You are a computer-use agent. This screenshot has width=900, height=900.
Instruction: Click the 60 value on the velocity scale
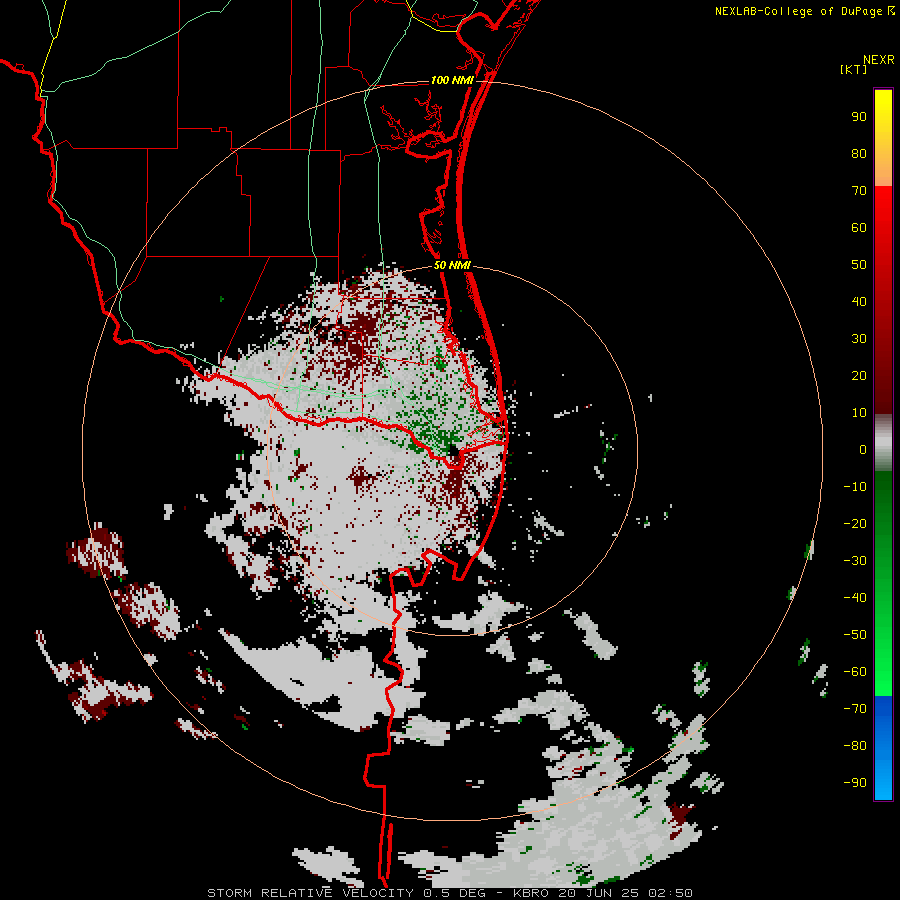(859, 228)
